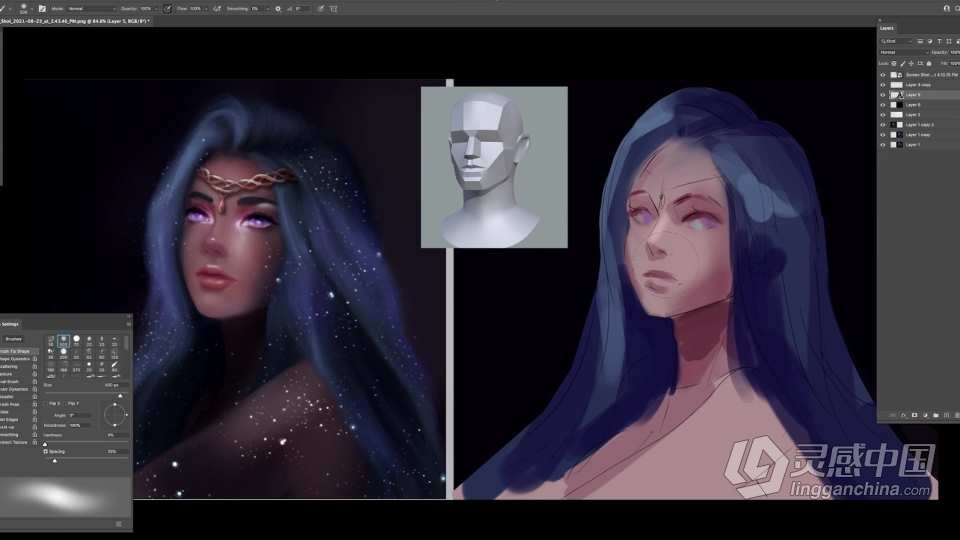This screenshot has width=960, height=540.
Task: Add layer mask icon
Action: click(915, 415)
